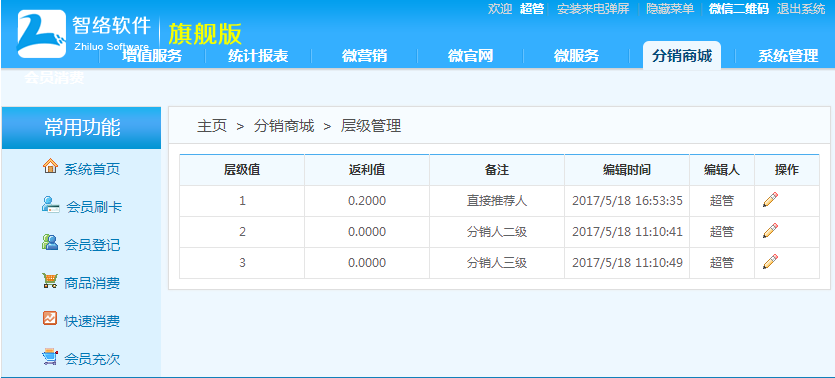Click 层级管理 in the breadcrumb
Viewport: 835px width, 378px height.
(371, 126)
